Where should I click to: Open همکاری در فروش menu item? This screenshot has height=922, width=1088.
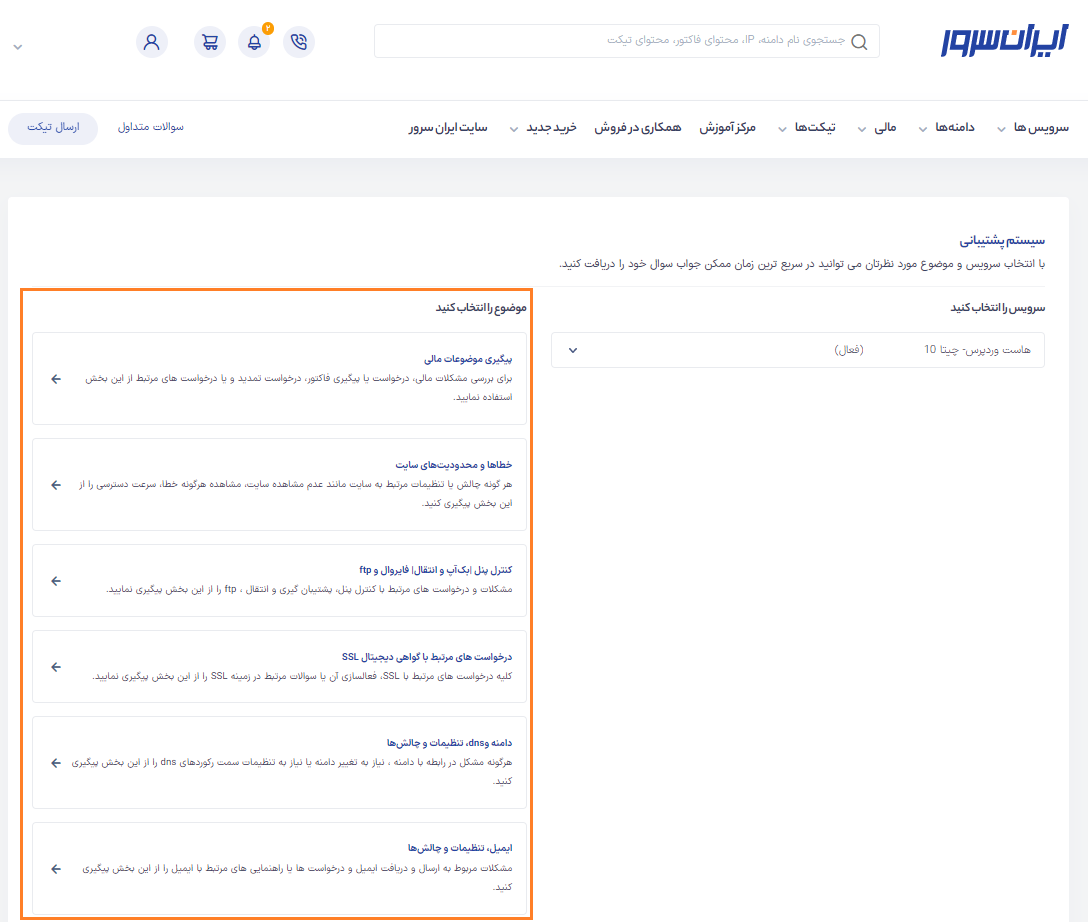click(x=637, y=128)
